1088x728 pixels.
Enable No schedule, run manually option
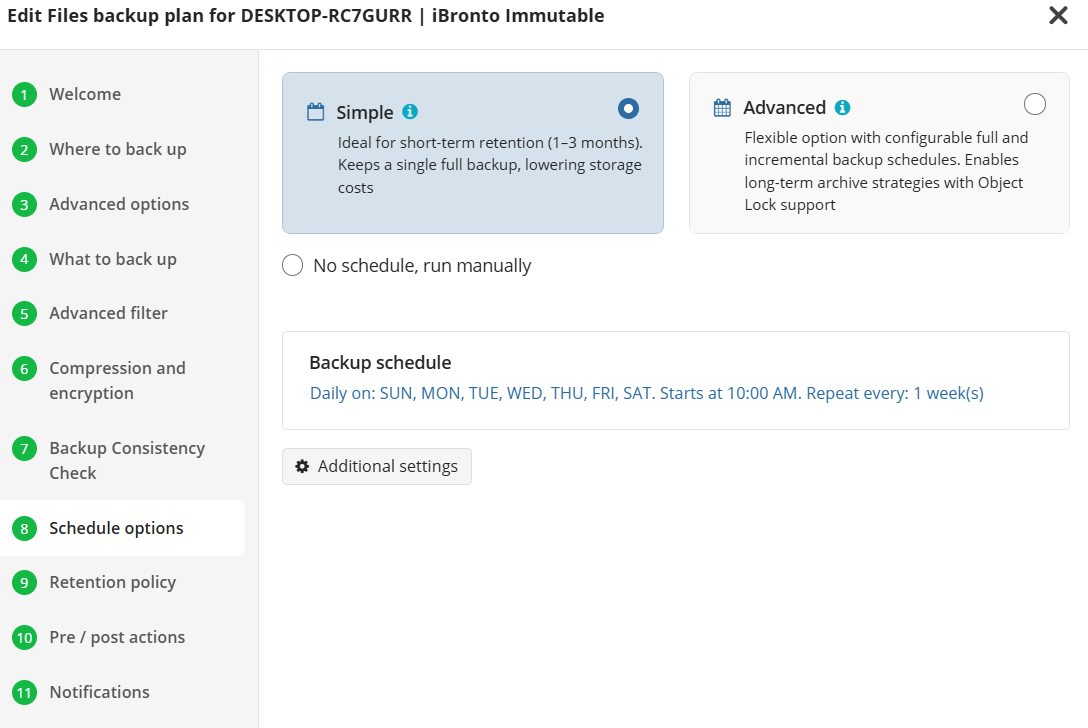coord(293,266)
